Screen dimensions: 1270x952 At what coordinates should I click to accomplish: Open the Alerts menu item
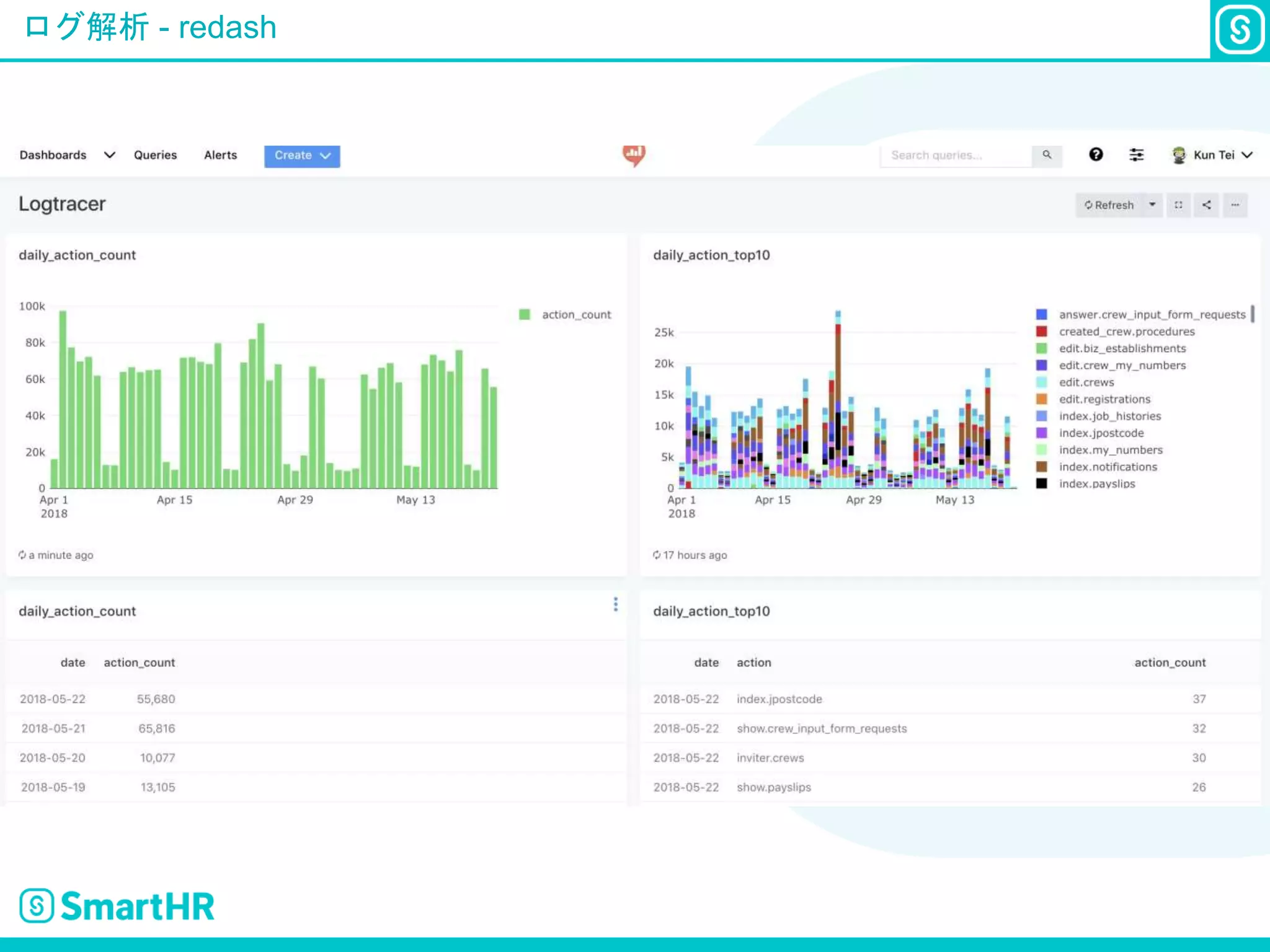click(x=220, y=155)
